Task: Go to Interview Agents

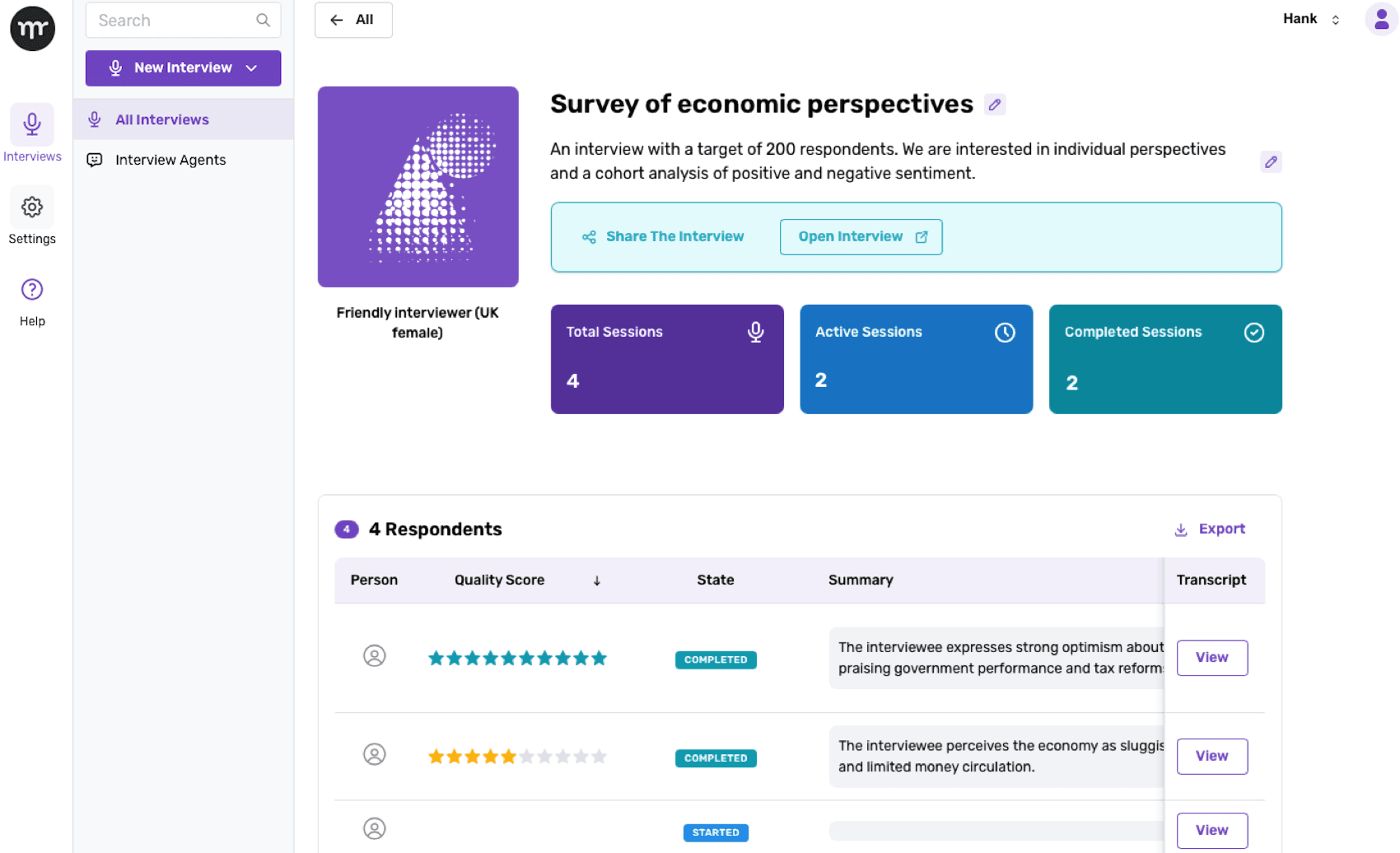Action: [x=170, y=160]
